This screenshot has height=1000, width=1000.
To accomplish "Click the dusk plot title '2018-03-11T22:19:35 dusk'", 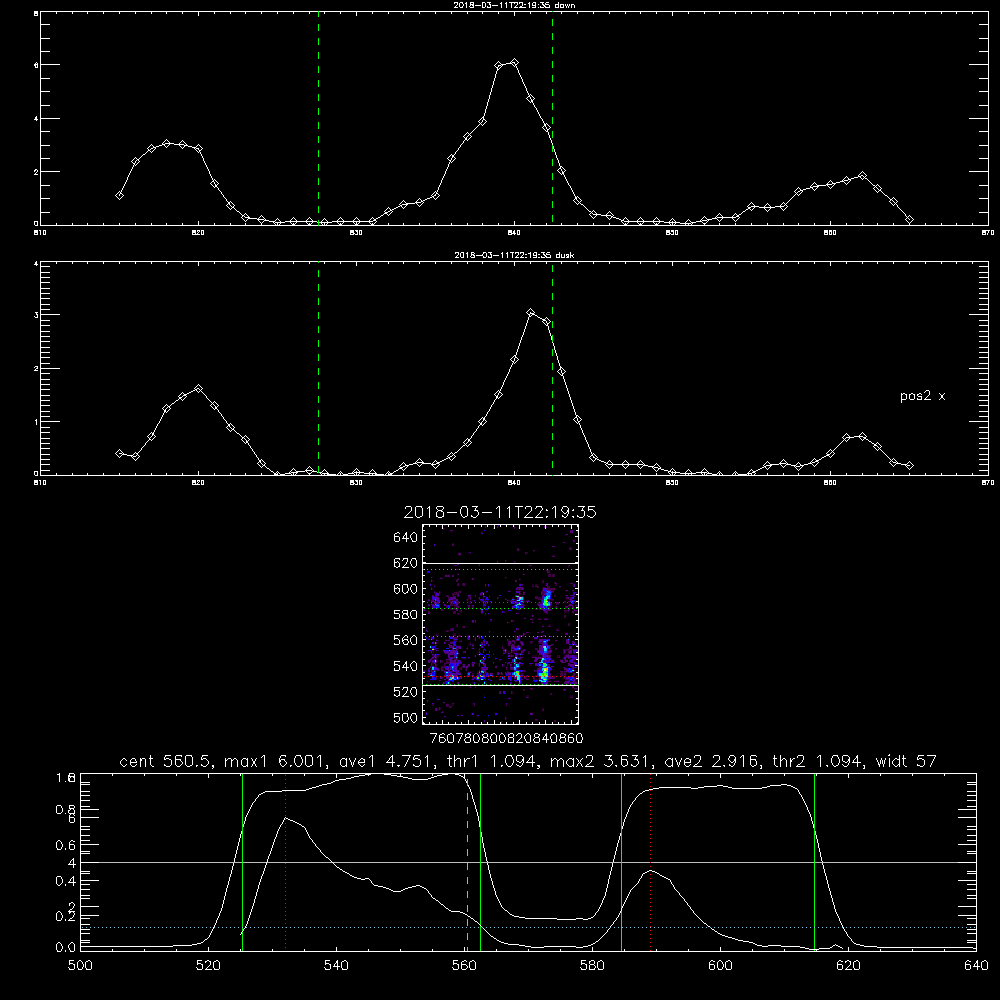I will pos(514,255).
